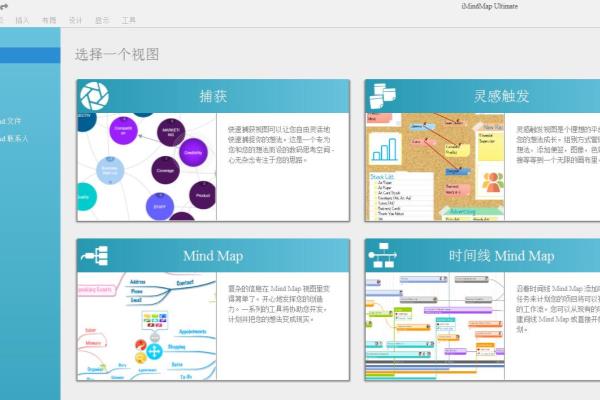Click the Mind Map branches preview thumbnail

pos(147,326)
